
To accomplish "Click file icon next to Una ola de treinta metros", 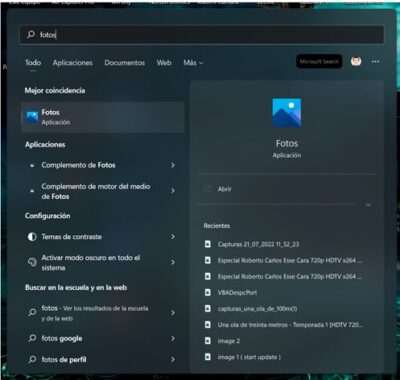I will (208, 325).
